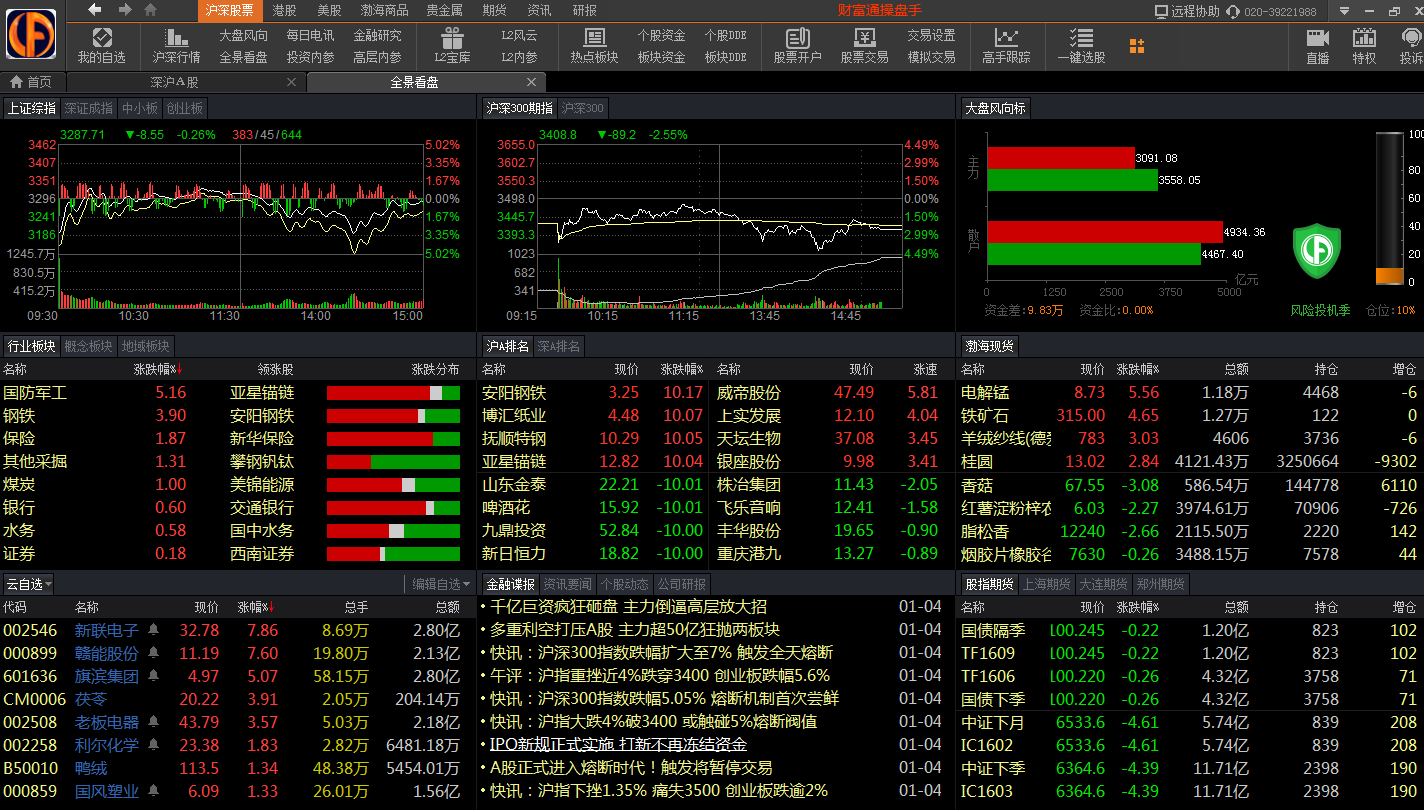1424x810 pixels.
Task: Open IPO新规正式实施 news link
Action: [x=618, y=744]
